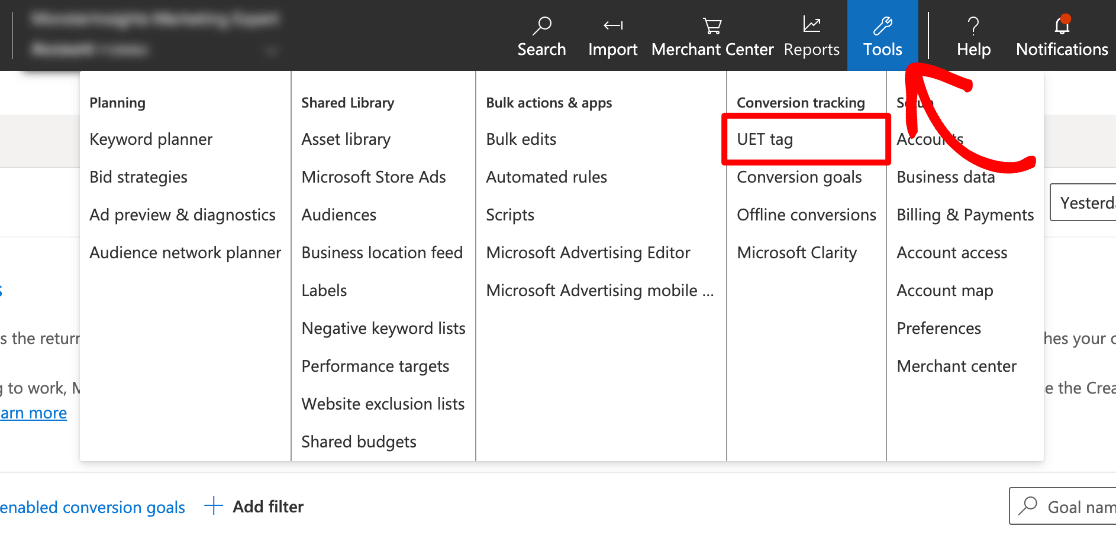
Task: Click the enabled conversion goals link
Action: coord(92,508)
